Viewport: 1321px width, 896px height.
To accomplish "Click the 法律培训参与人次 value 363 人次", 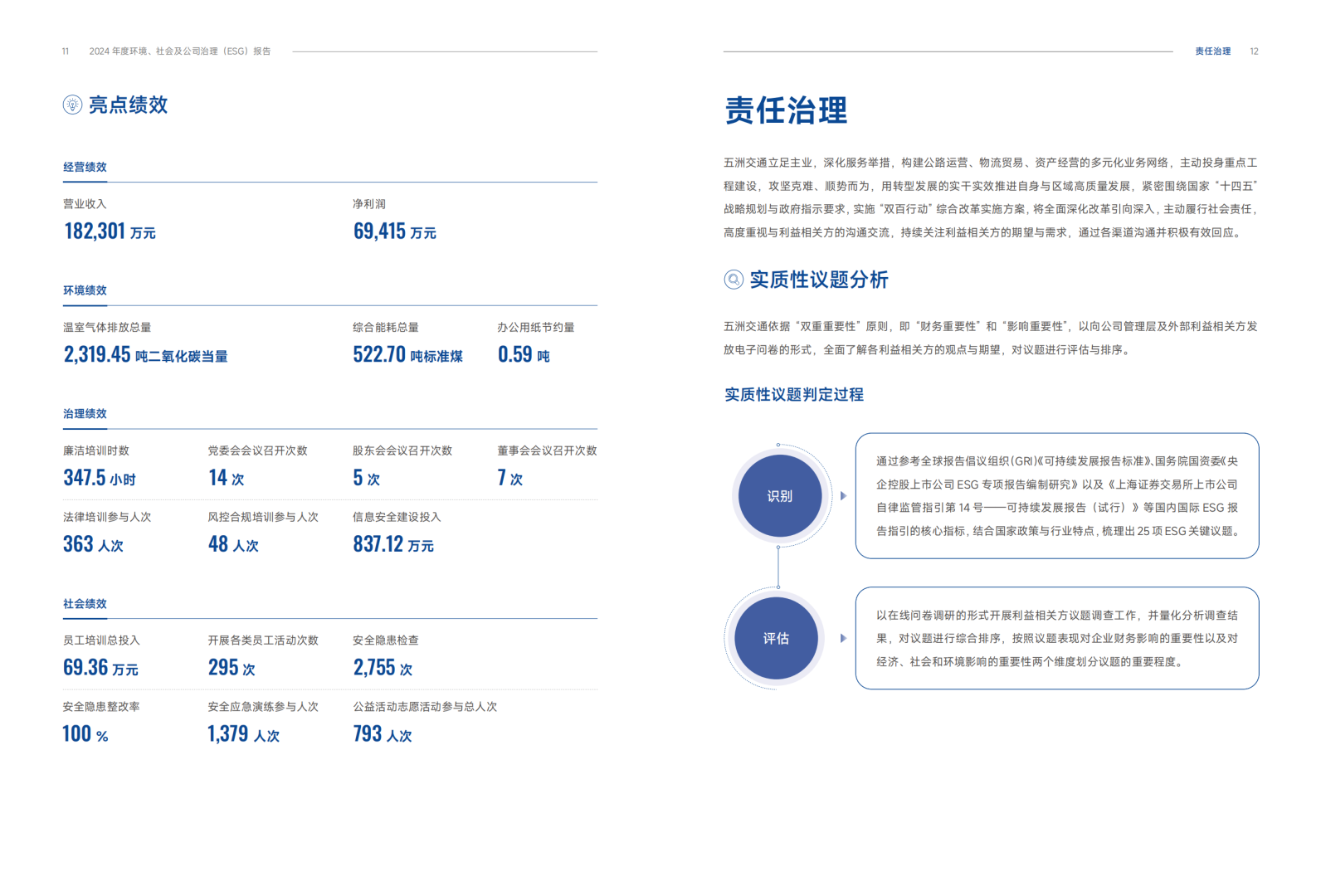I will click(x=93, y=544).
